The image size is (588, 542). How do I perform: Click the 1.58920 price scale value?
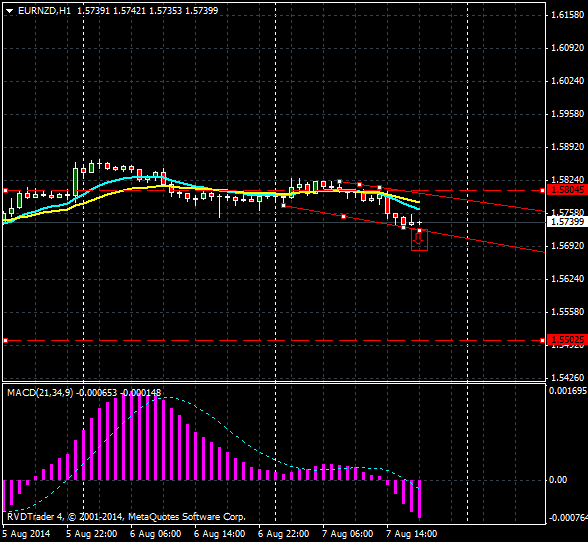tap(567, 147)
